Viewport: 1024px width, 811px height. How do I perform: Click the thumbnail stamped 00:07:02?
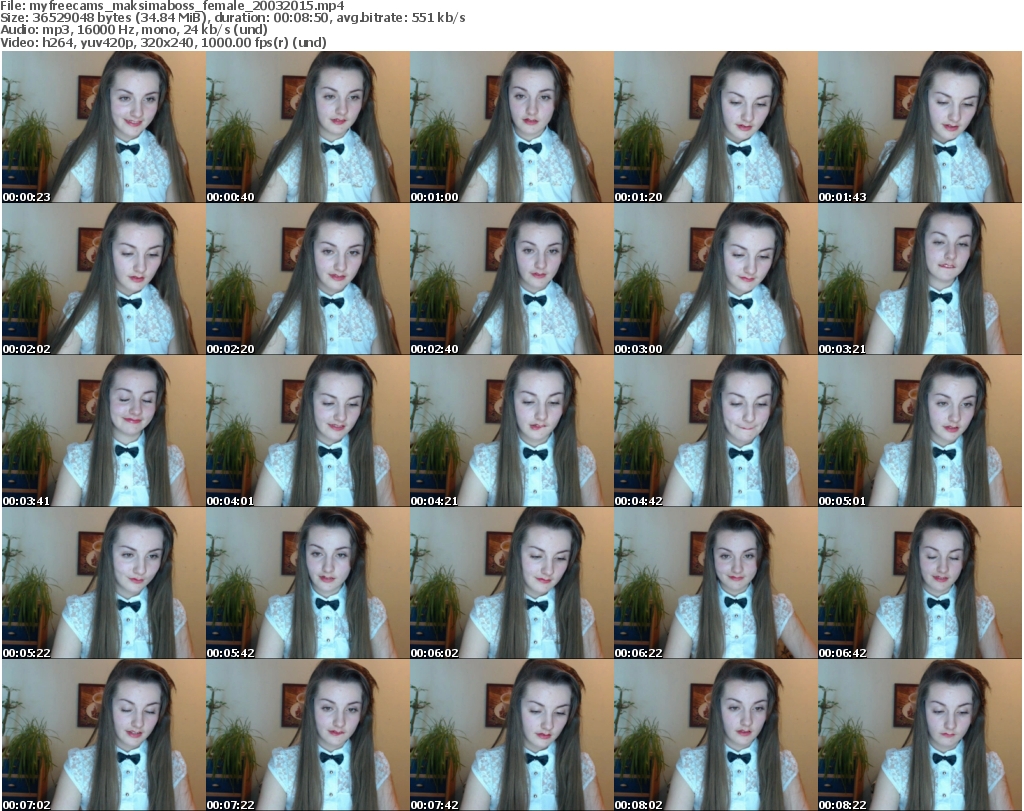(x=104, y=735)
